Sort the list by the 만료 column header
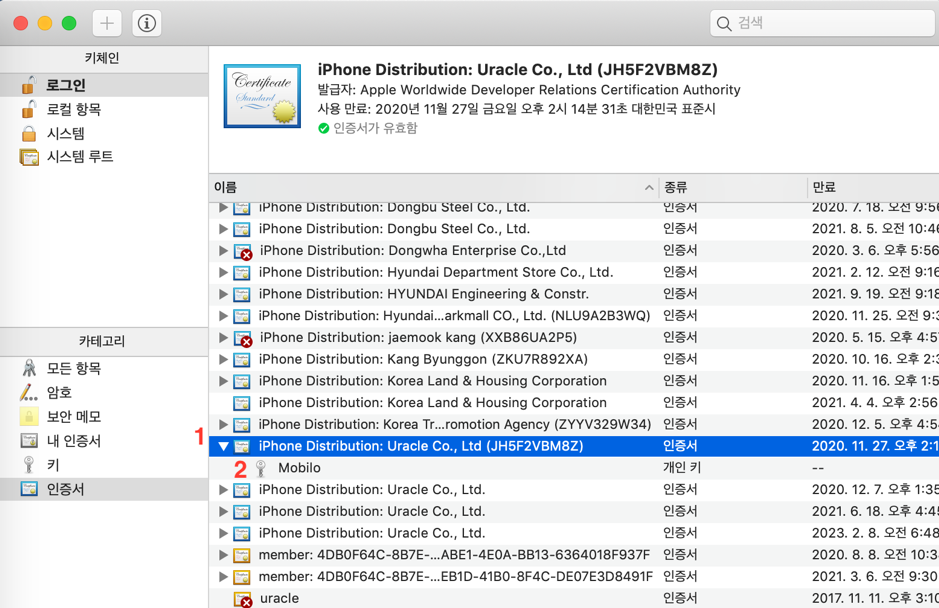The height and width of the screenshot is (608, 939). pos(873,187)
